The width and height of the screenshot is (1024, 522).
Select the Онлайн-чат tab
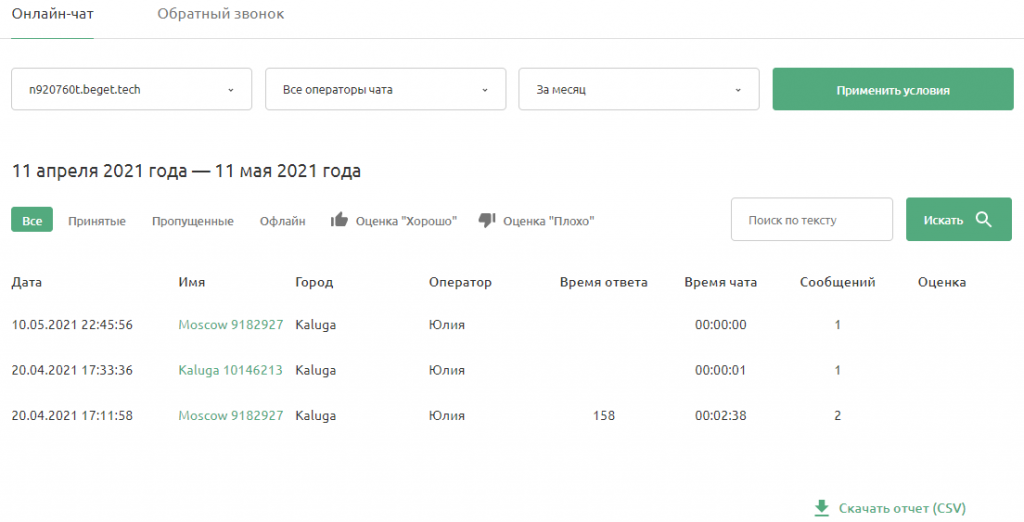click(52, 14)
